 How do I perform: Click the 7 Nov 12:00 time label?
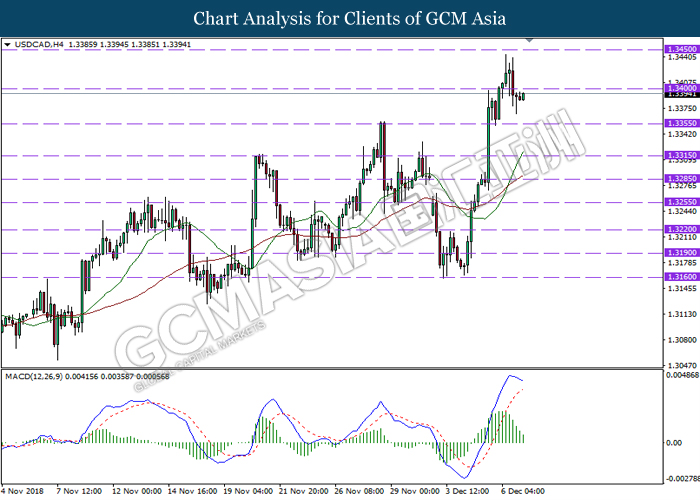[x=79, y=491]
